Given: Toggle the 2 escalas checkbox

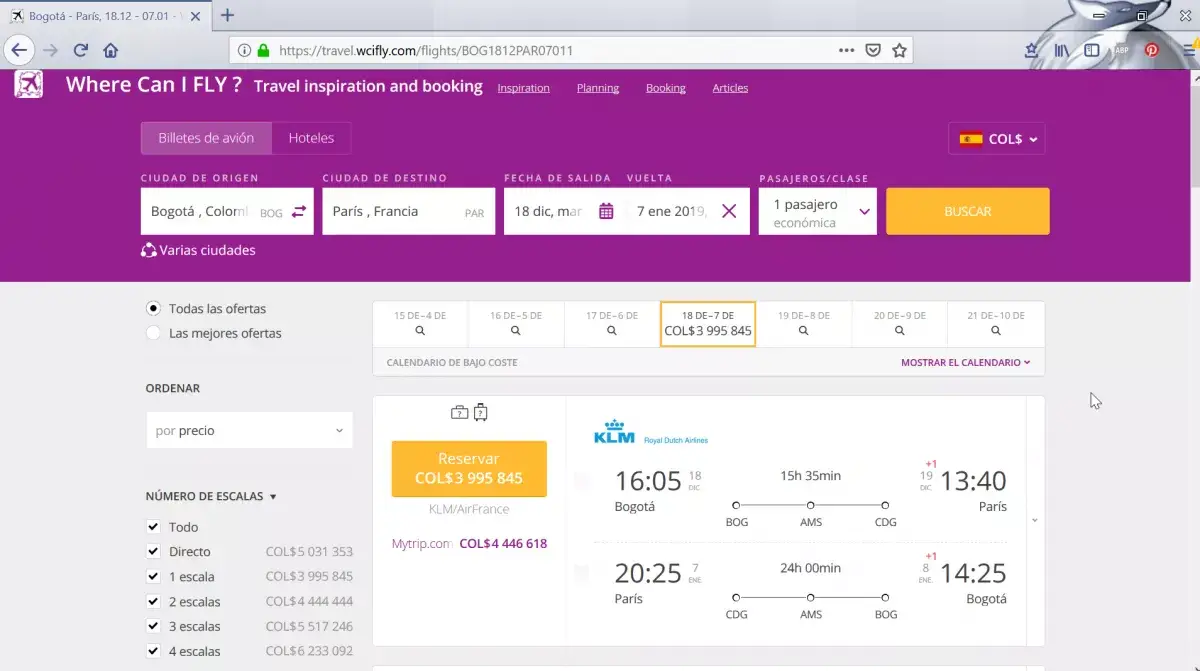Looking at the screenshot, I should pyautogui.click(x=153, y=601).
